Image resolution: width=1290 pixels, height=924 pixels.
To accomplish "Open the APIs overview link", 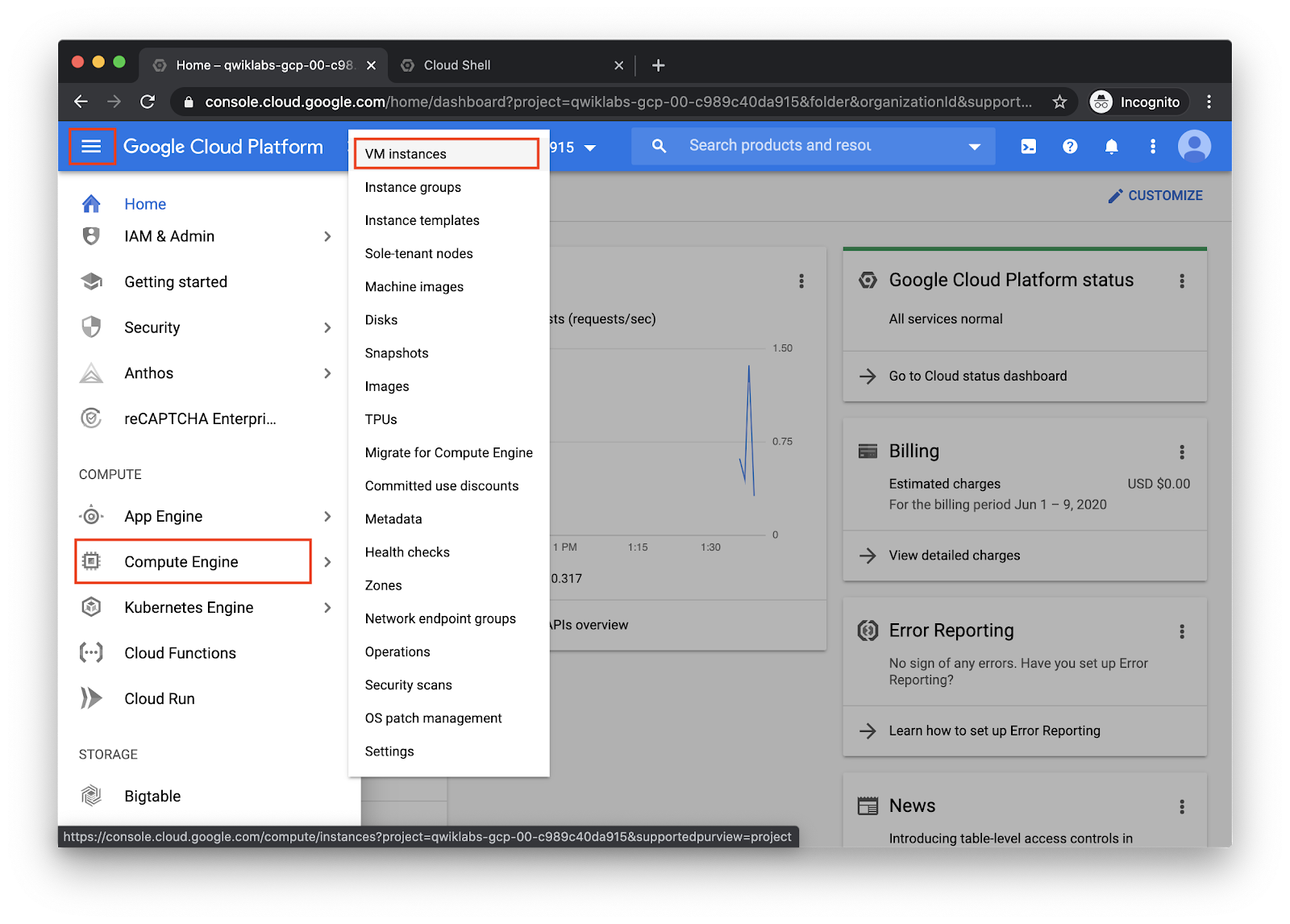I will point(589,625).
